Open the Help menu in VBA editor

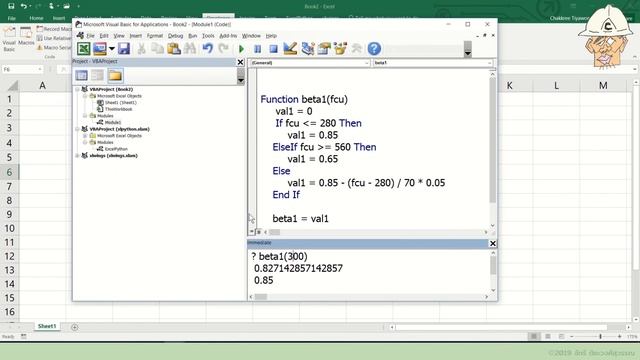click(x=271, y=36)
